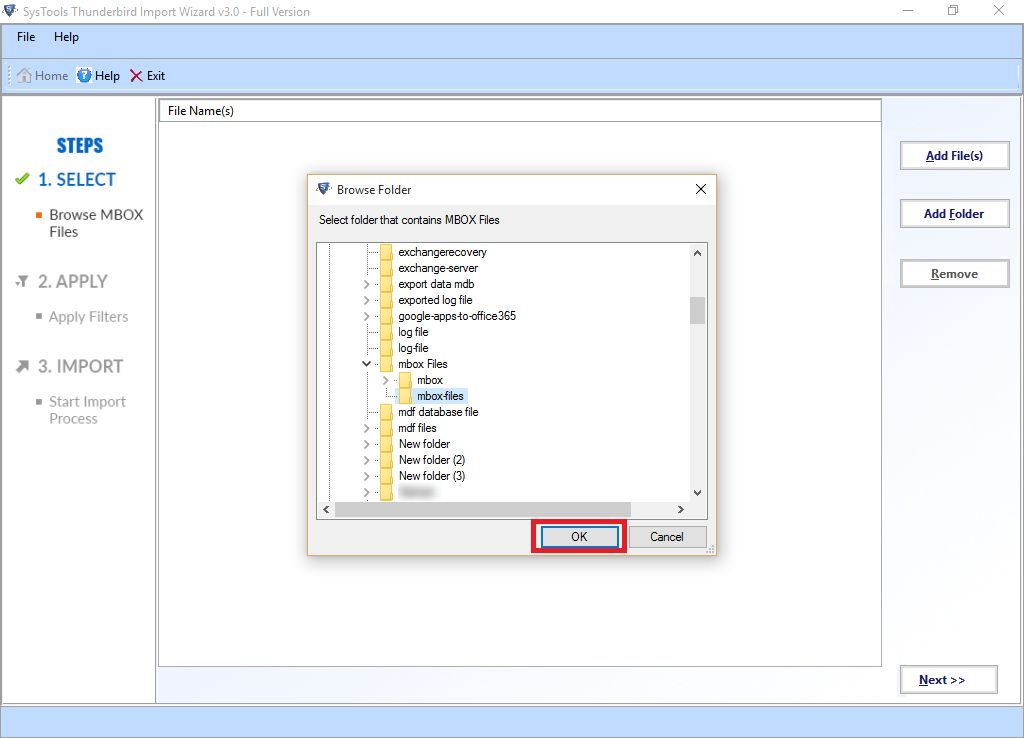This screenshot has height=738, width=1024.
Task: Click the mdf database file folder icon
Action: click(387, 412)
